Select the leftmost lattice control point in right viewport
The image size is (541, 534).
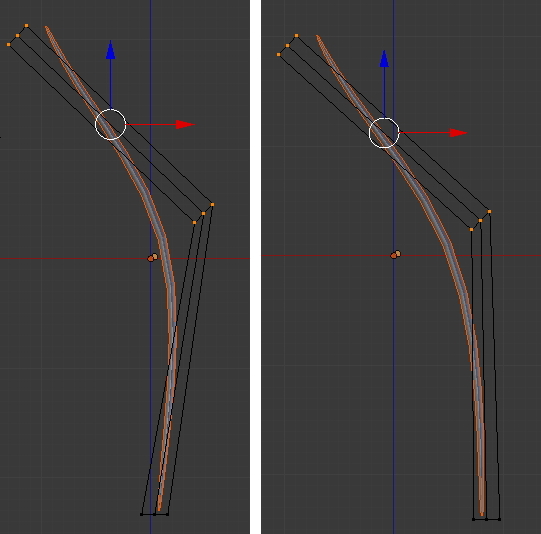tap(278, 55)
